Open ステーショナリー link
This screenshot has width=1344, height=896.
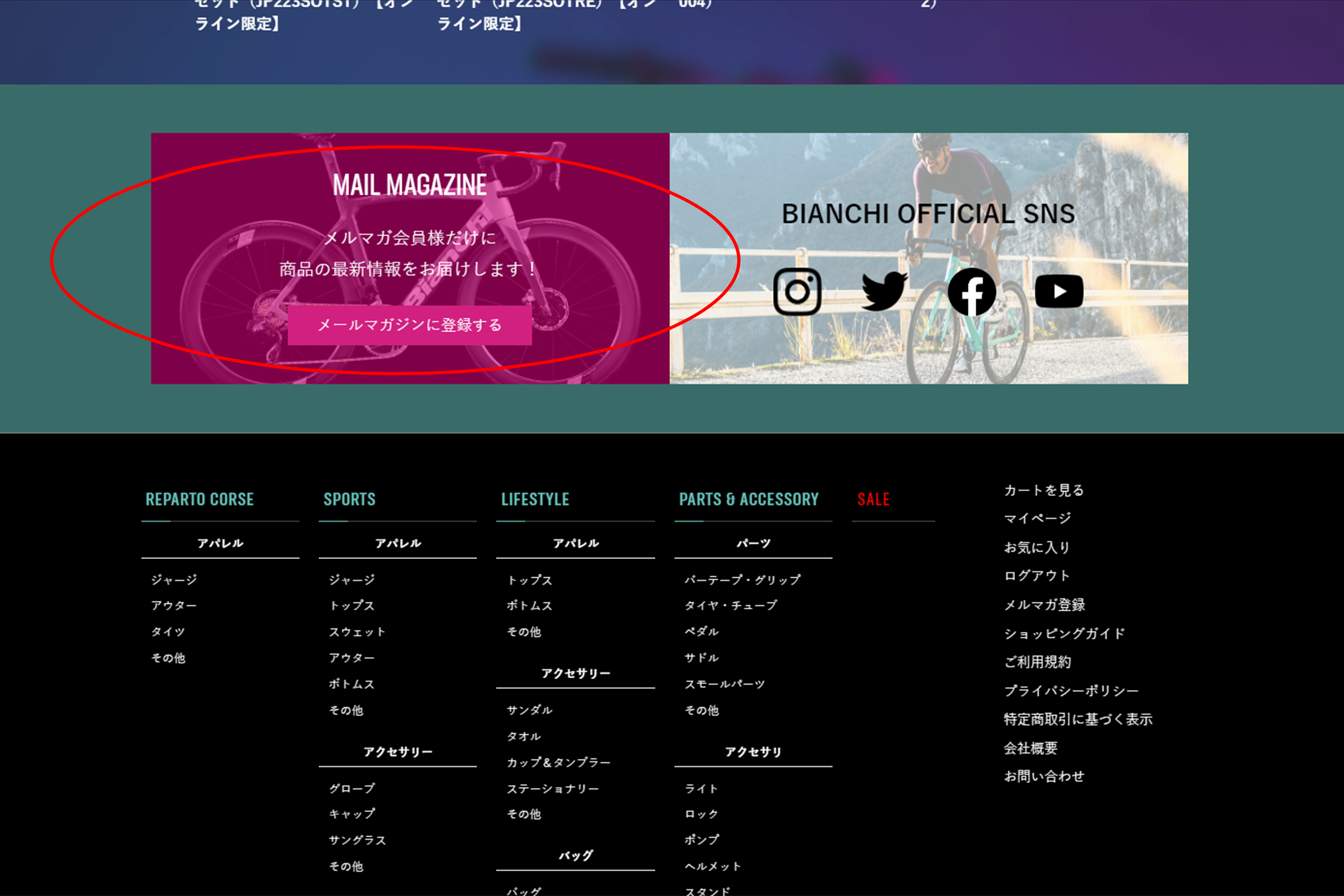click(x=553, y=789)
